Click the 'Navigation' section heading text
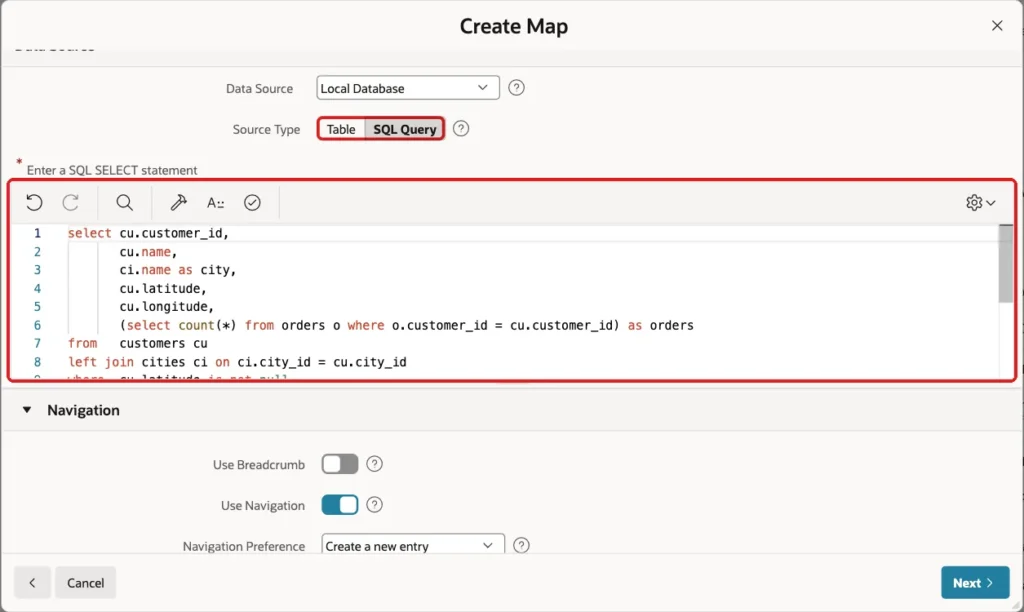 (83, 410)
